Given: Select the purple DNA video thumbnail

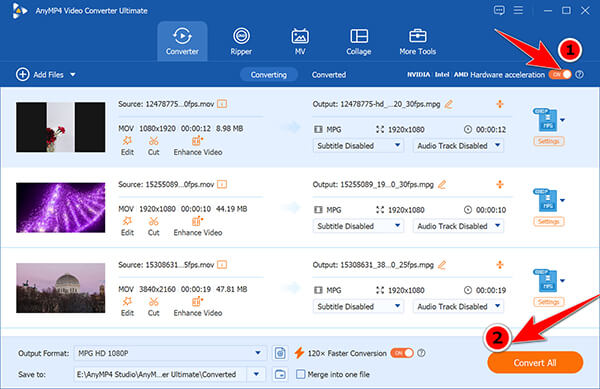Looking at the screenshot, I should 60,208.
